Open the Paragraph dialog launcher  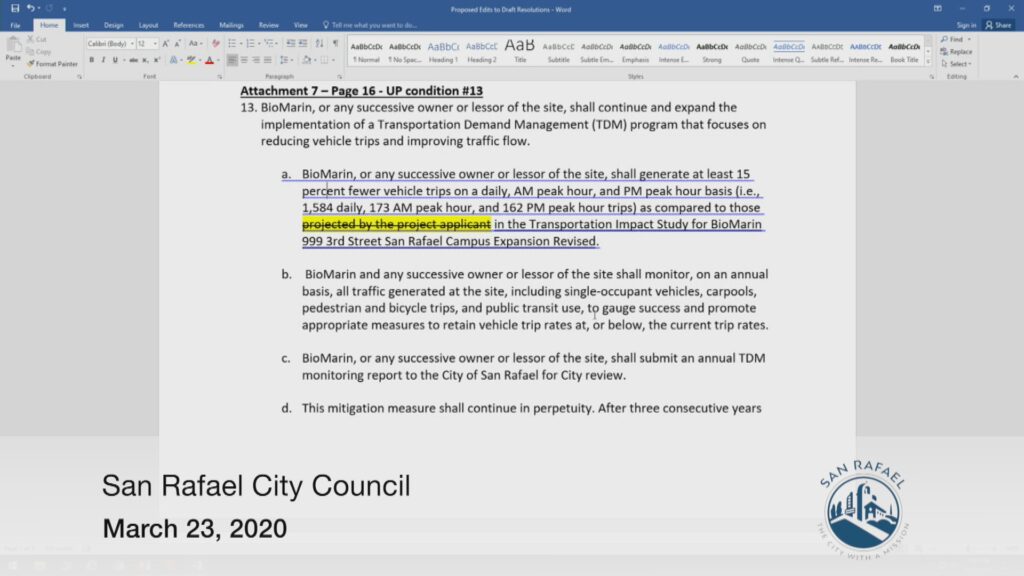(340, 77)
